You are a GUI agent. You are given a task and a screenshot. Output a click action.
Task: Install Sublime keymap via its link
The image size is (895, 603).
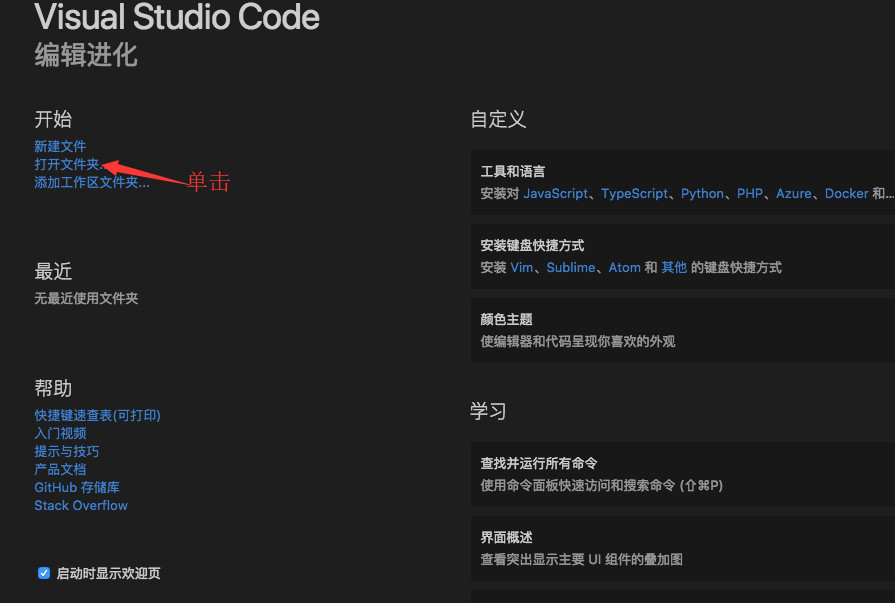point(570,267)
